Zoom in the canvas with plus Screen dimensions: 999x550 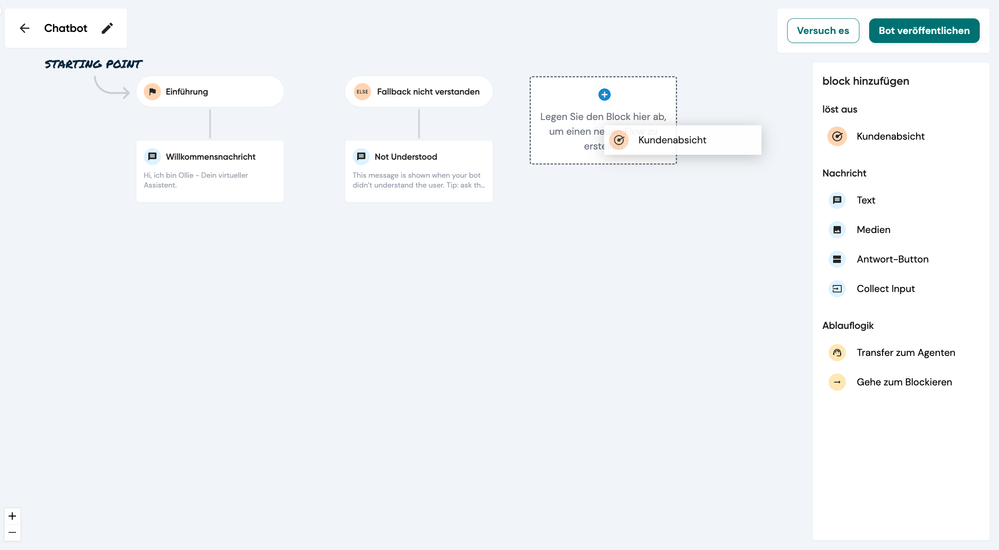[12, 516]
